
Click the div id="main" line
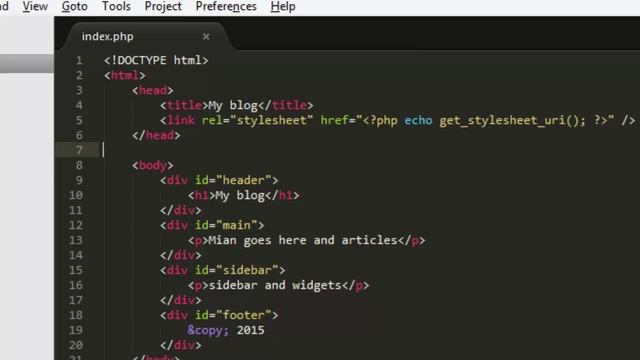point(212,225)
